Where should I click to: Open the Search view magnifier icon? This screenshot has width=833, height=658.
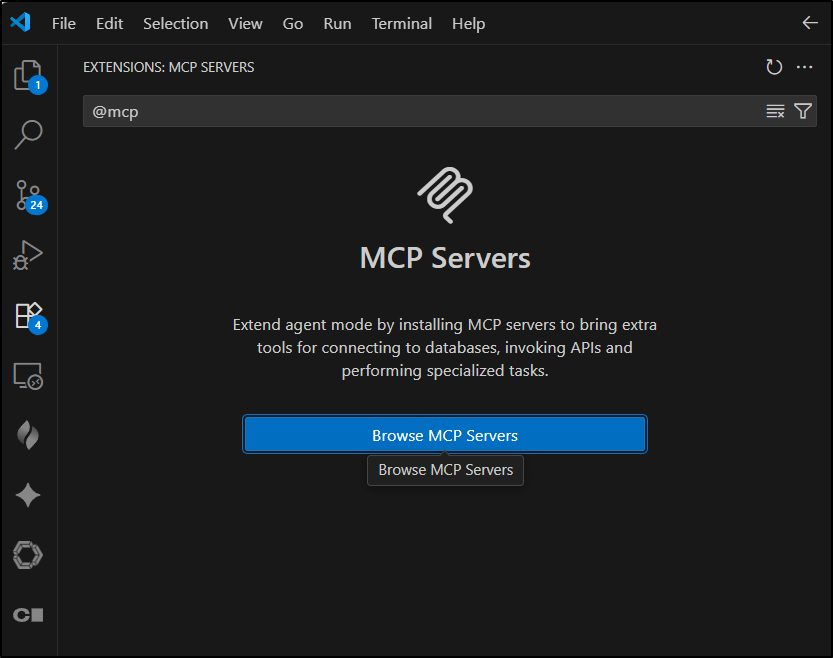coord(28,134)
